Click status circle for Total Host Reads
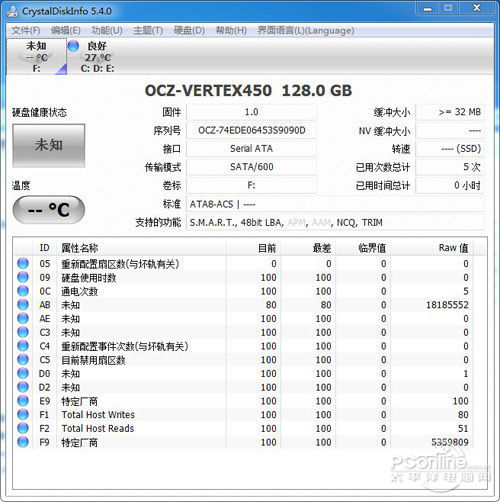This screenshot has width=500, height=502. [x=23, y=428]
